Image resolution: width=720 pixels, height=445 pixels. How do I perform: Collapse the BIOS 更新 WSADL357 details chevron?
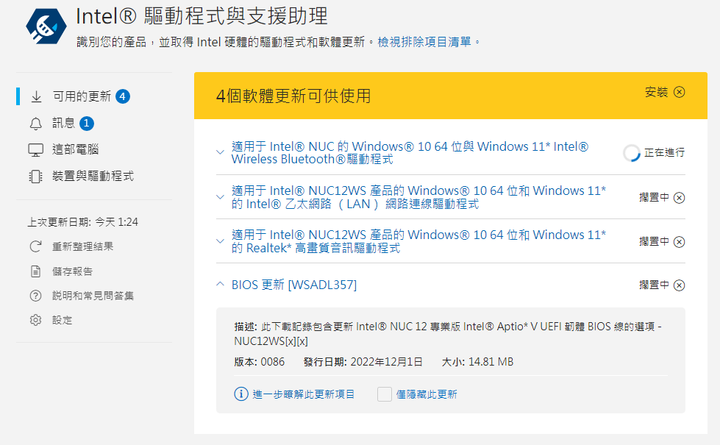(220, 284)
